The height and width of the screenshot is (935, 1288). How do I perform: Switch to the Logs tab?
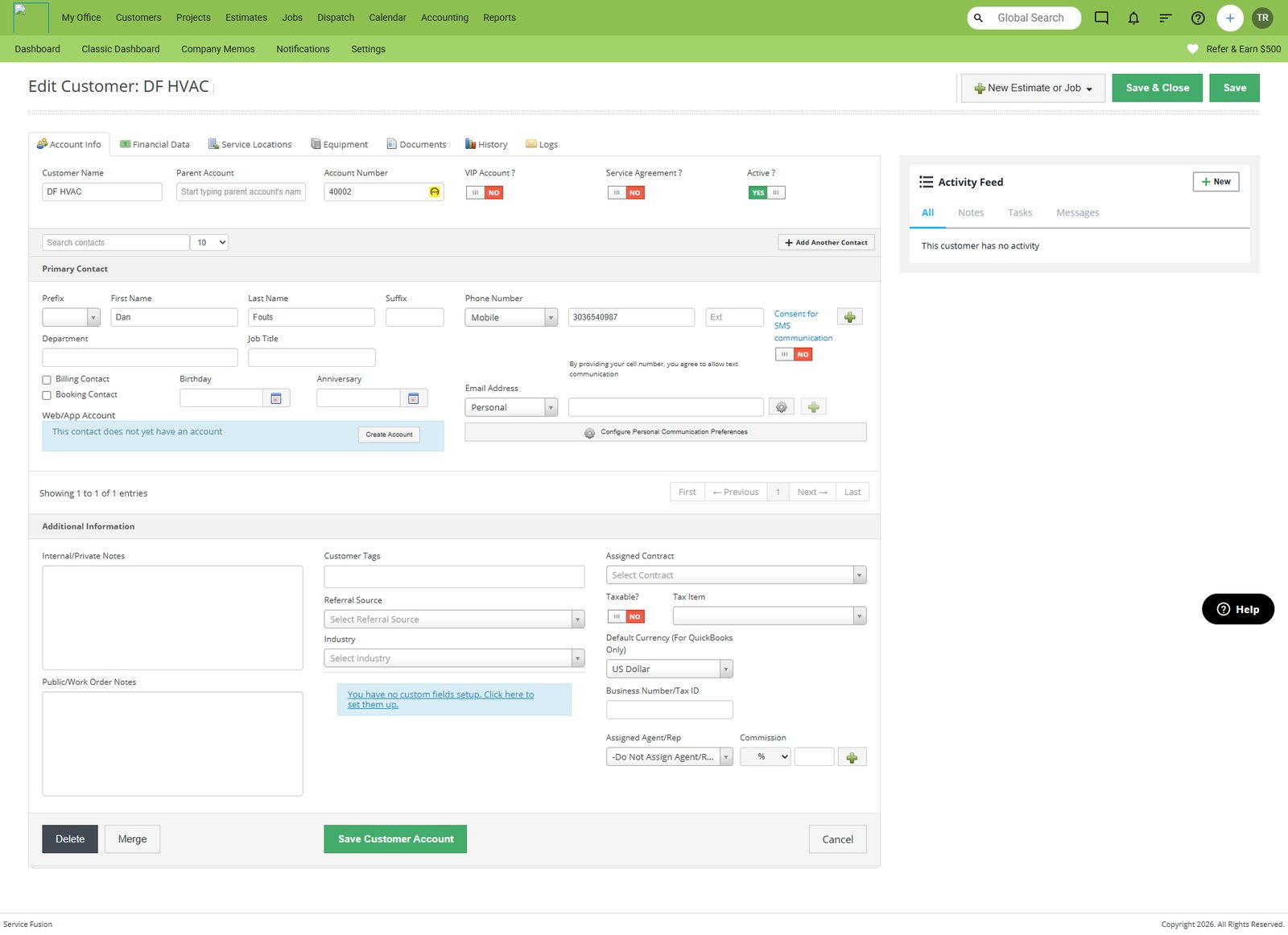tap(542, 144)
